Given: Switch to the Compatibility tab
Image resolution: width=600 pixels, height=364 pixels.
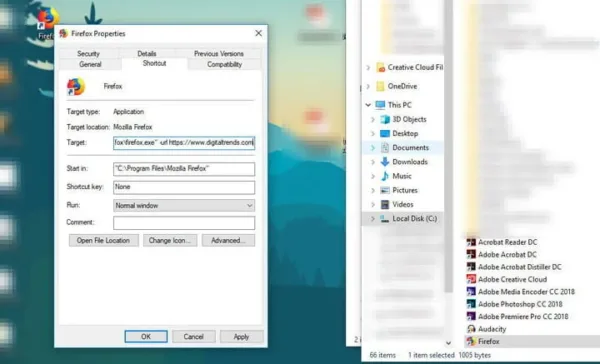Looking at the screenshot, I should click(225, 64).
